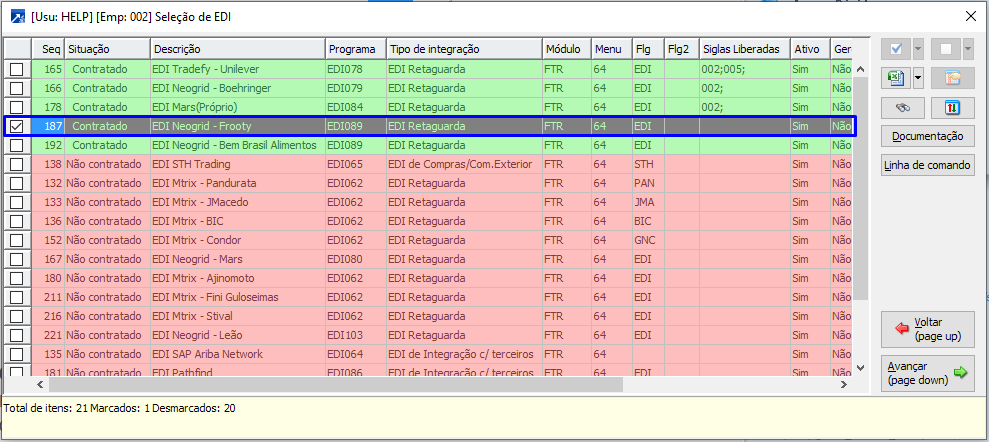Viewport: 989px width, 442px height.
Task: Sort by the Seq column header
Action: tap(48, 49)
